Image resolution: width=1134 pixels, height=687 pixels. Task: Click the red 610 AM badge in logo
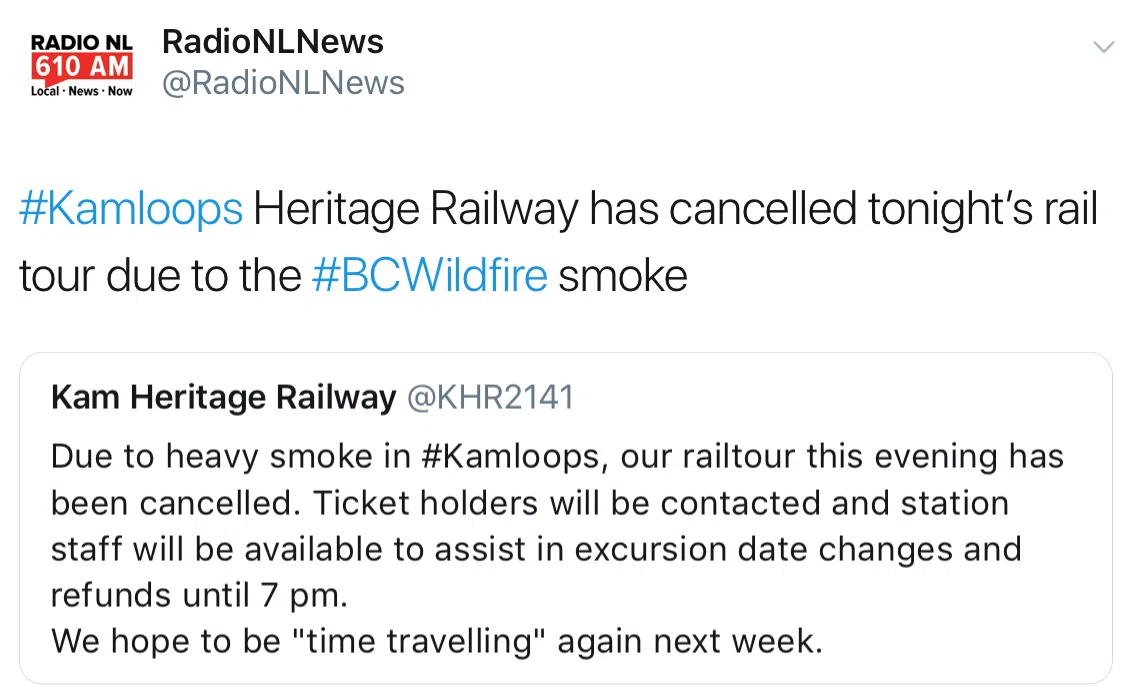(x=81, y=68)
